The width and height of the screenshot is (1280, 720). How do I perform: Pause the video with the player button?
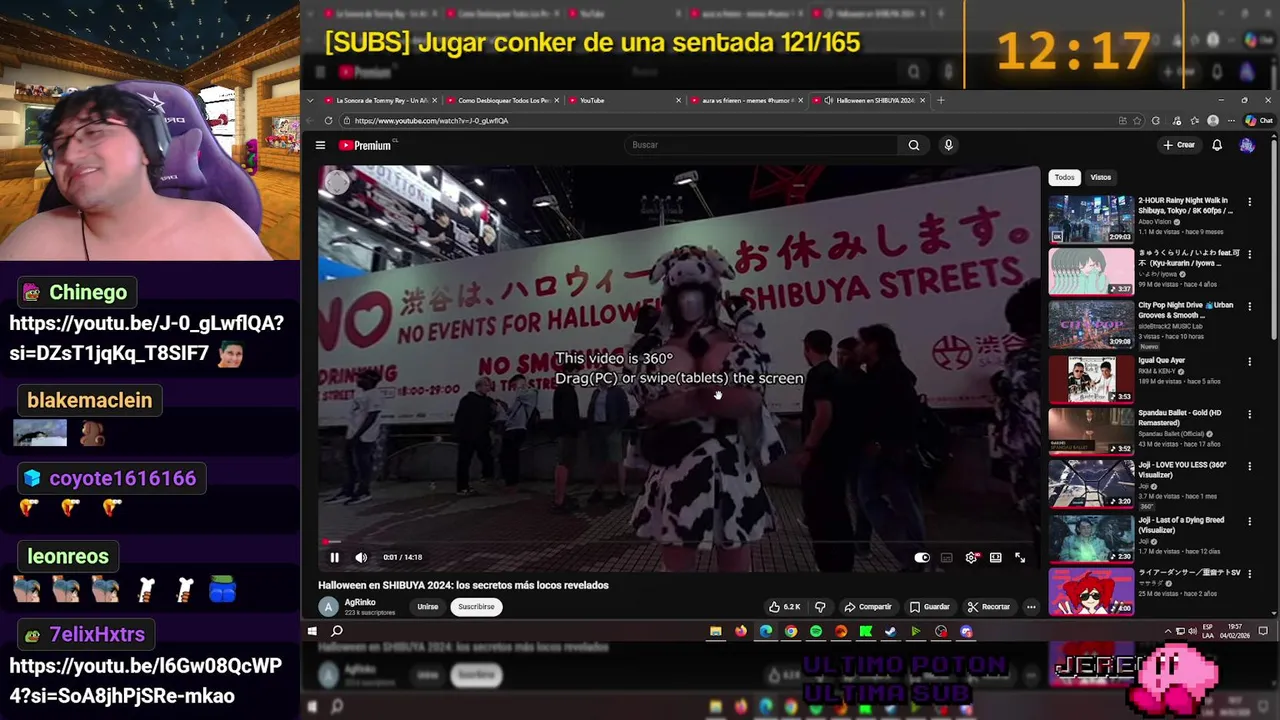(x=334, y=558)
